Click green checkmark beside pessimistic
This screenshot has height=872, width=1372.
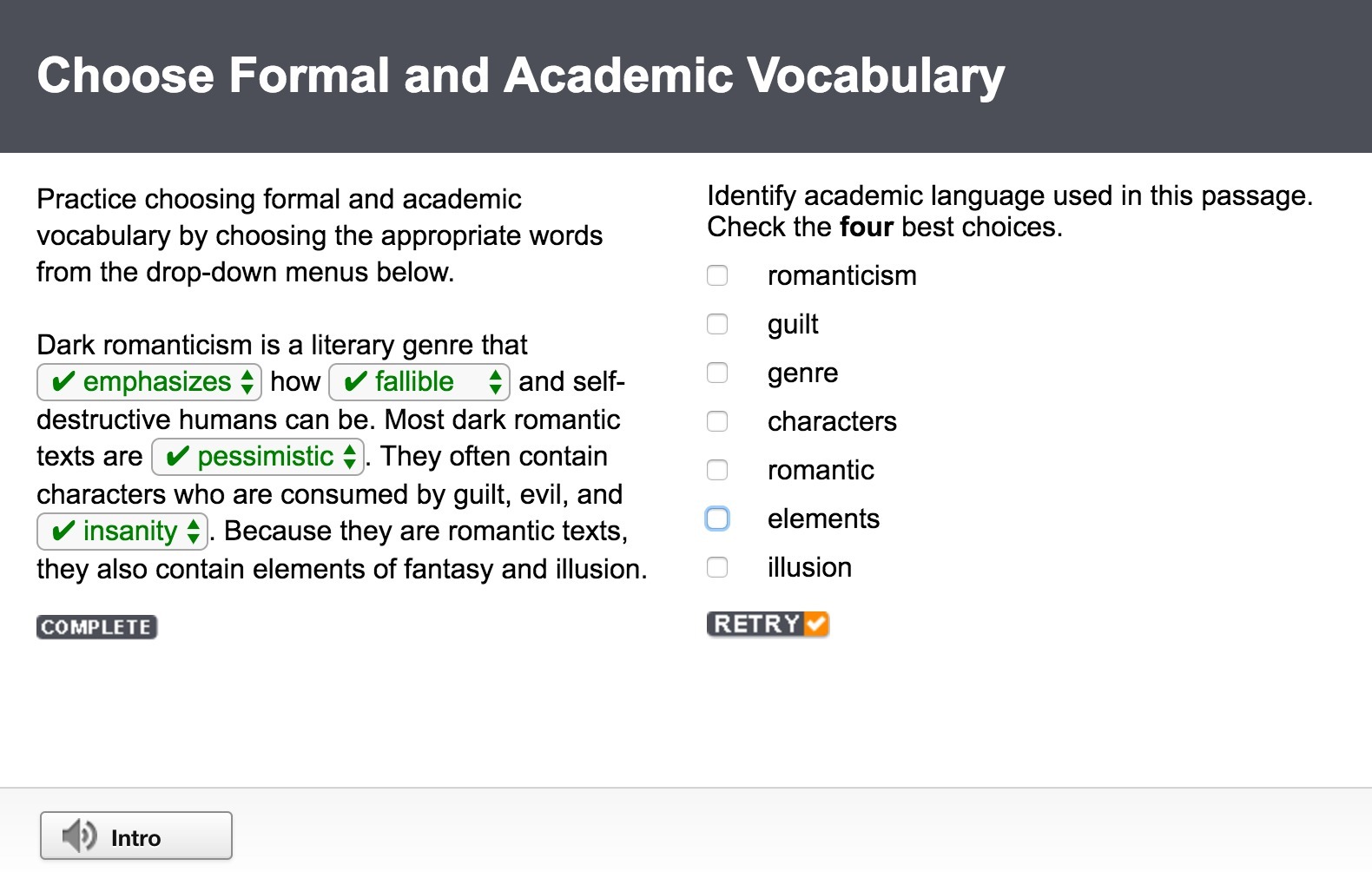pyautogui.click(x=177, y=457)
